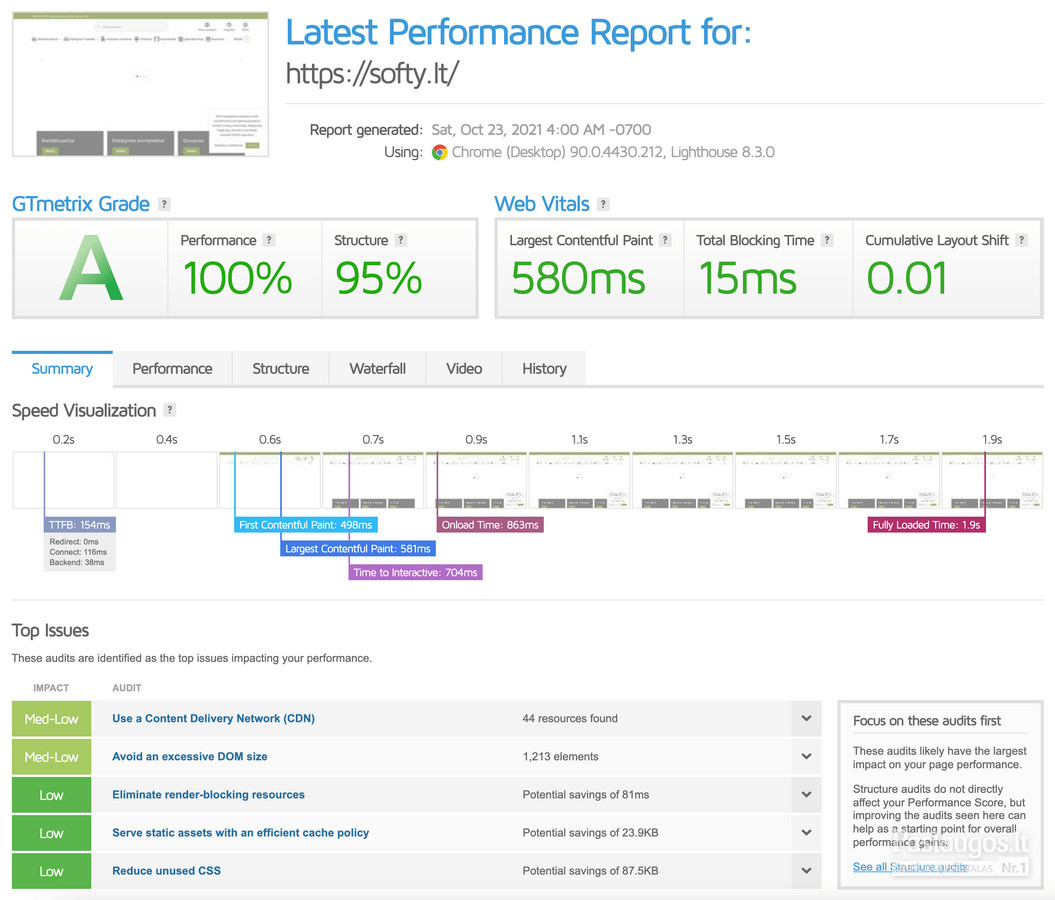Open the Waterfall tab
Viewport: 1055px width, 900px height.
[377, 369]
